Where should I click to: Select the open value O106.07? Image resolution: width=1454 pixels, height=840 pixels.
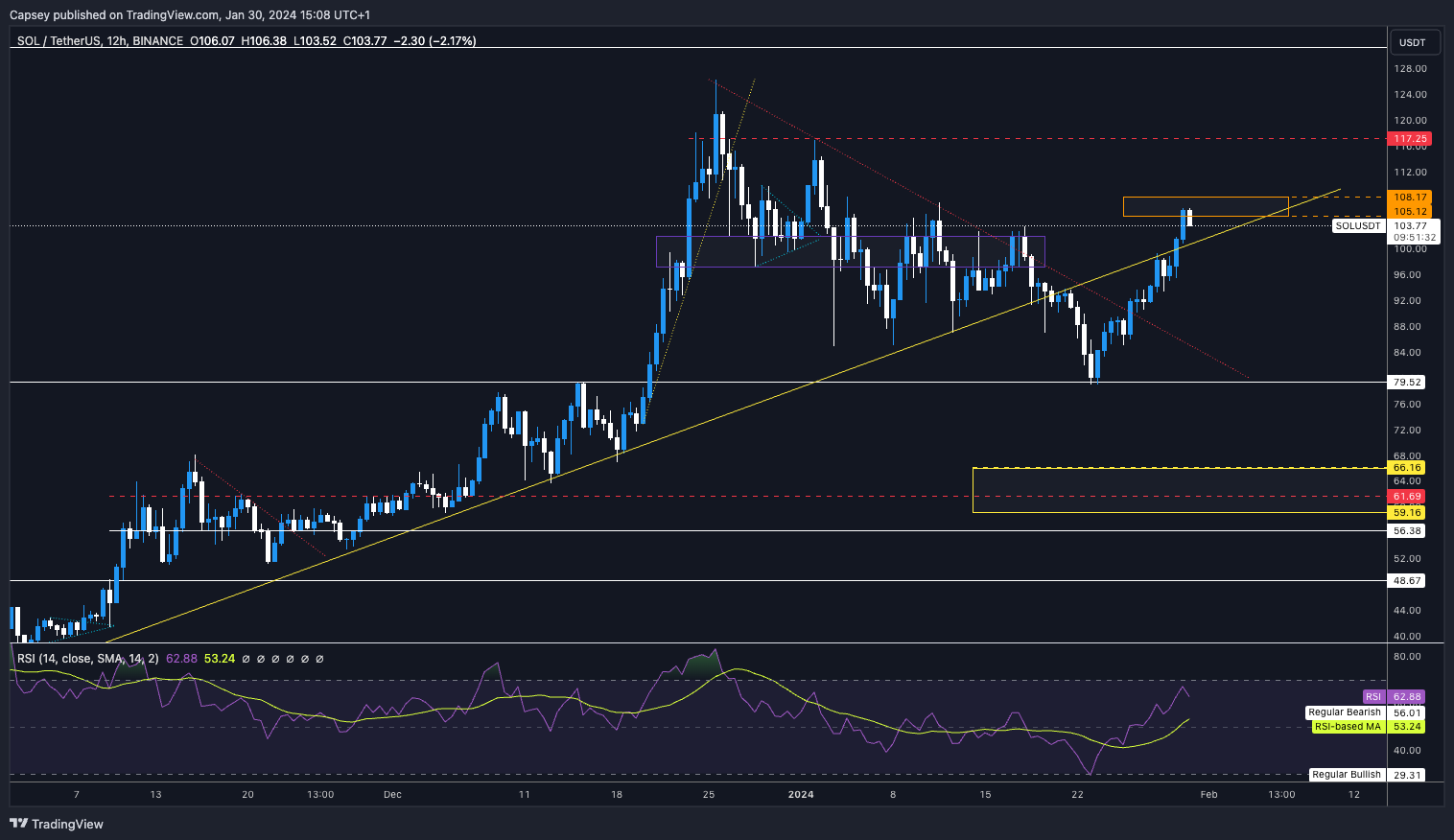click(212, 40)
